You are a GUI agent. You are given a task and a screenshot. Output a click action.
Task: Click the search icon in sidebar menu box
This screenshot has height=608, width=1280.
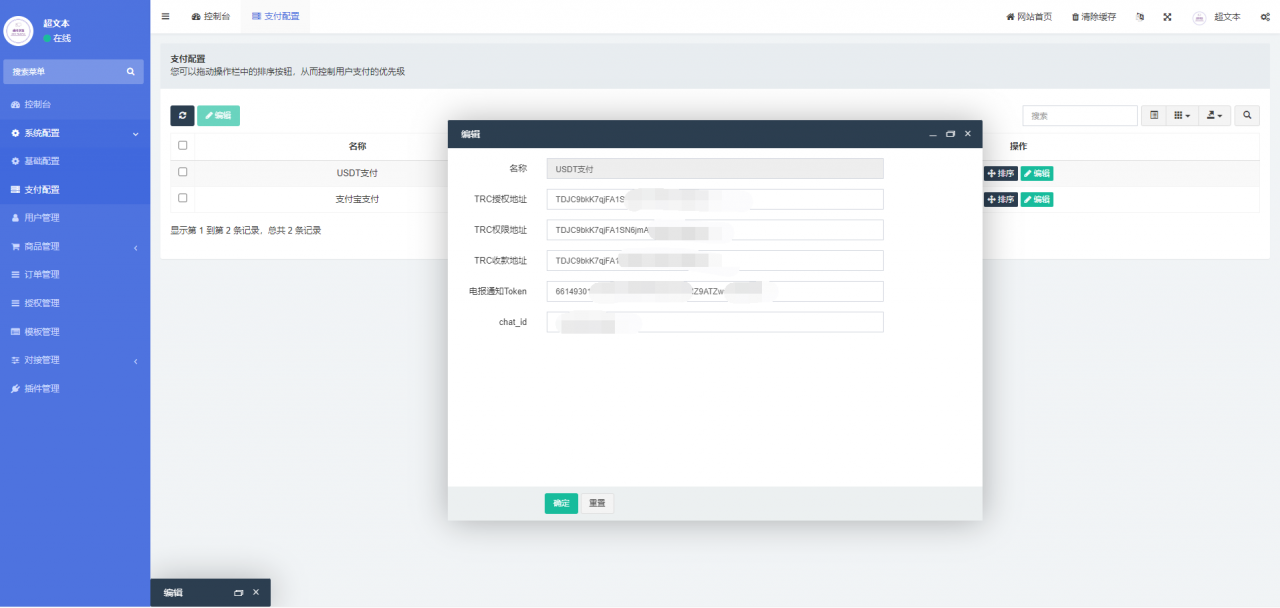pyautogui.click(x=130, y=72)
